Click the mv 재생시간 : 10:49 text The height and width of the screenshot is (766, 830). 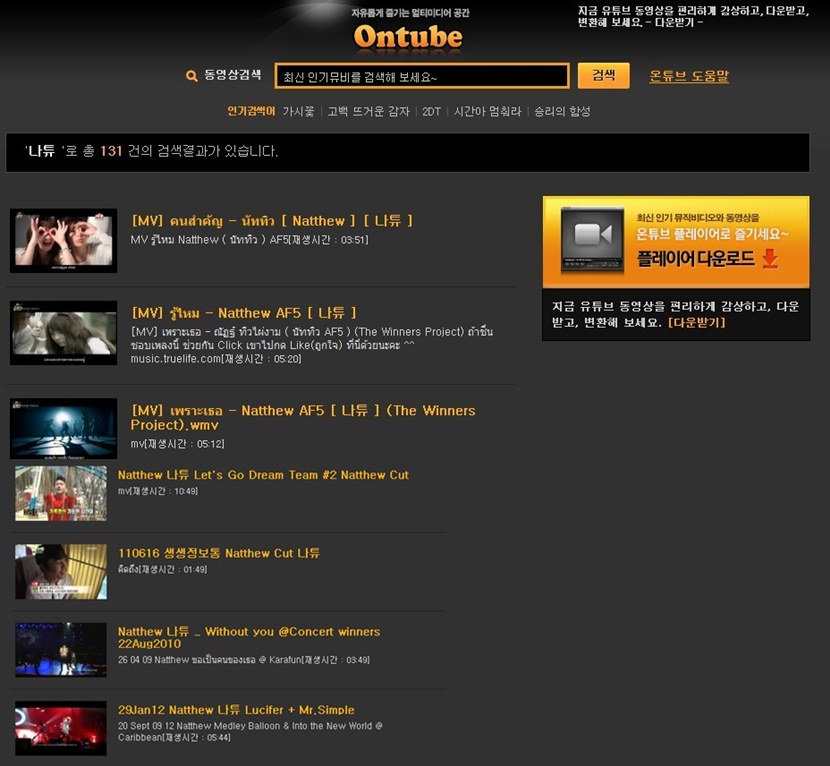[x=158, y=491]
